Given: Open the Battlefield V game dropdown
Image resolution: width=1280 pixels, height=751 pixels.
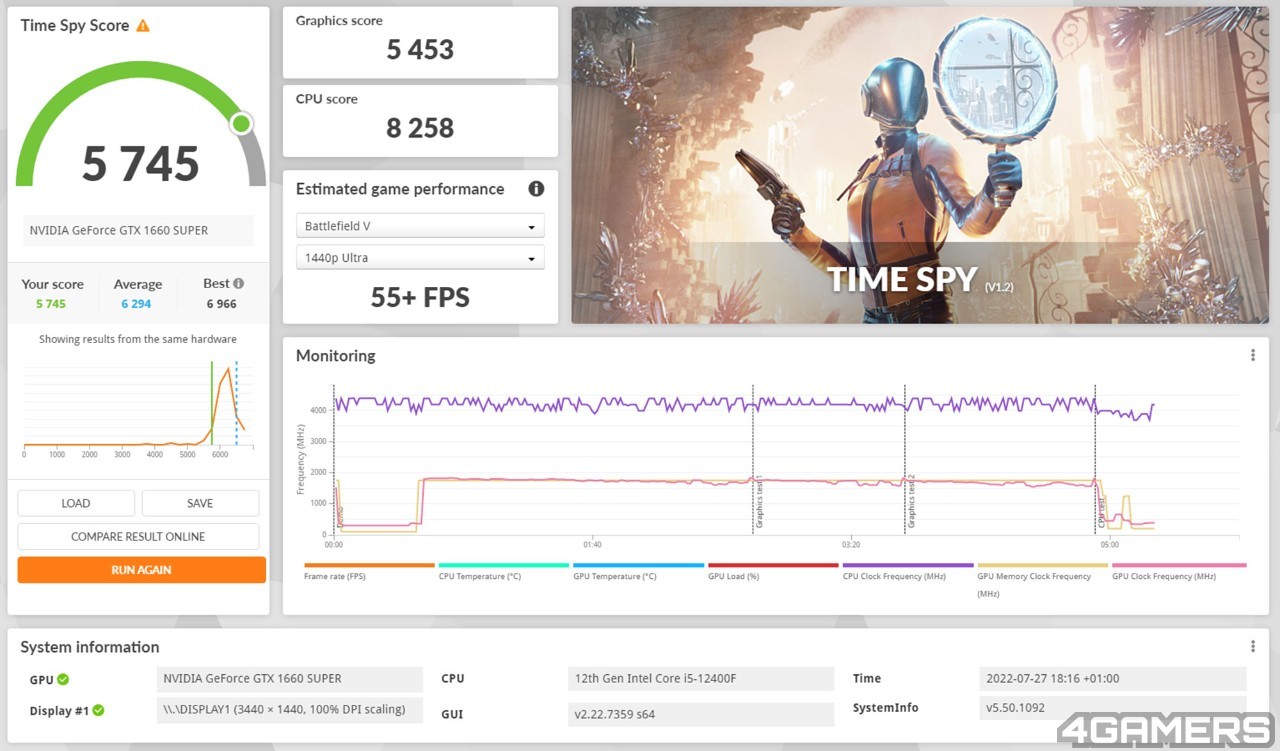Looking at the screenshot, I should point(420,226).
